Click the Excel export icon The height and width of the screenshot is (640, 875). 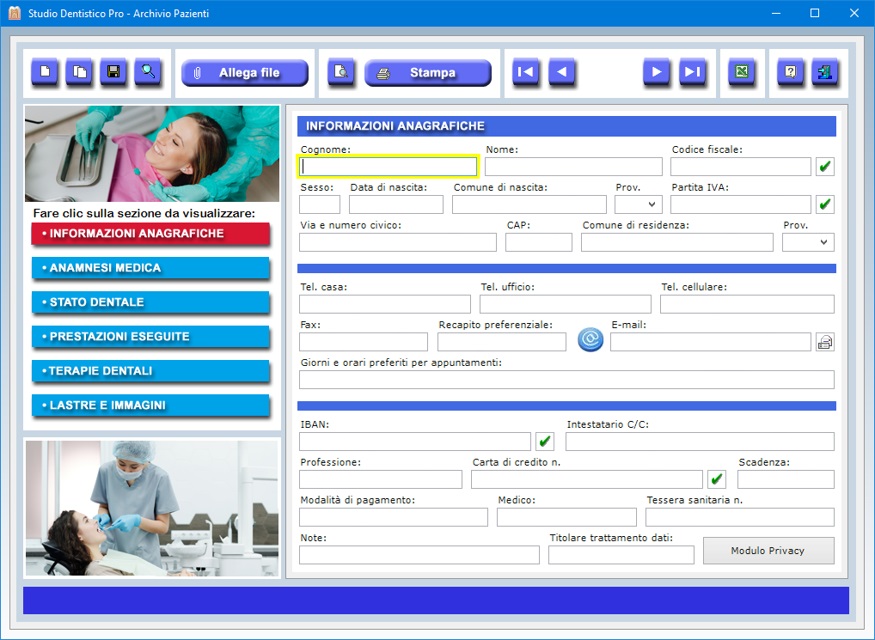(x=742, y=72)
